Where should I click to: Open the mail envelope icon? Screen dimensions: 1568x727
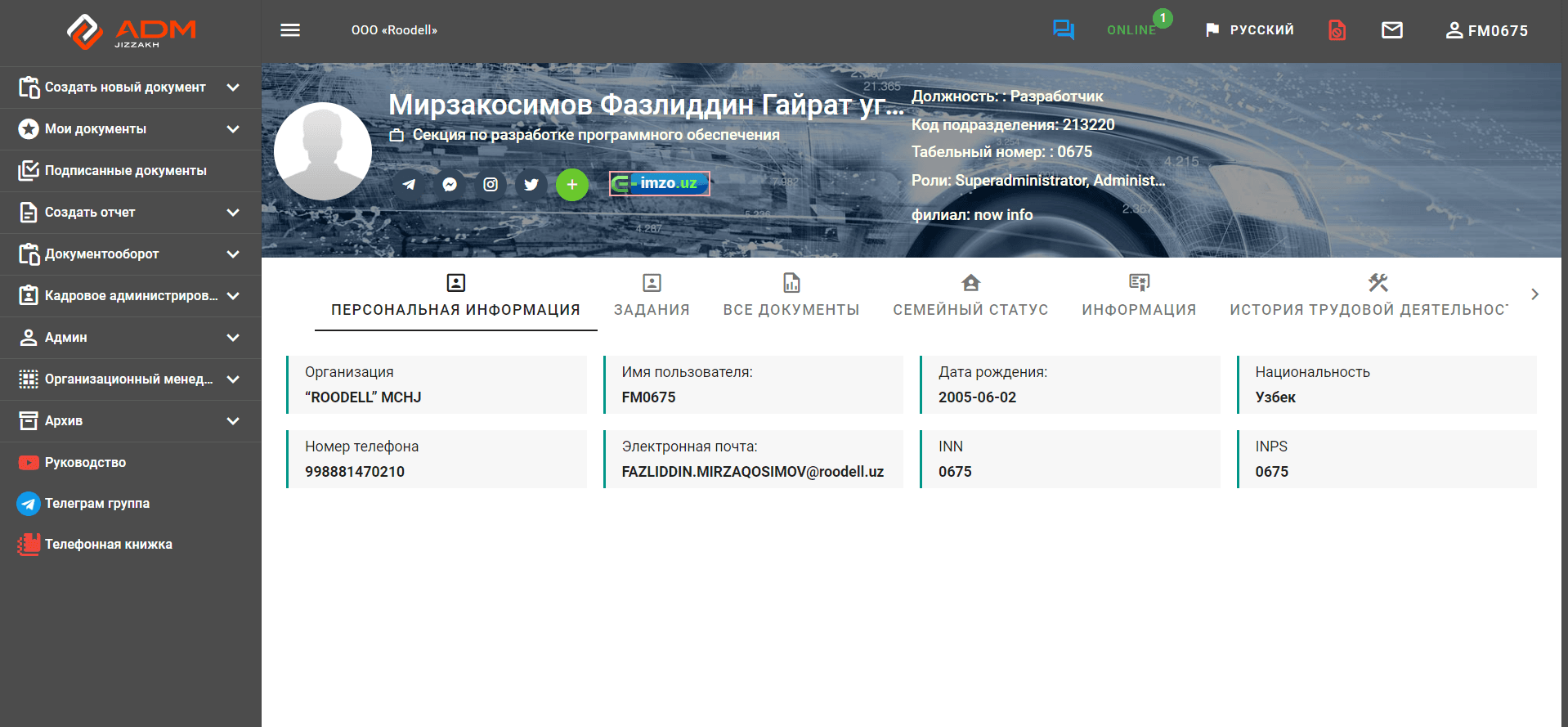click(x=1392, y=30)
